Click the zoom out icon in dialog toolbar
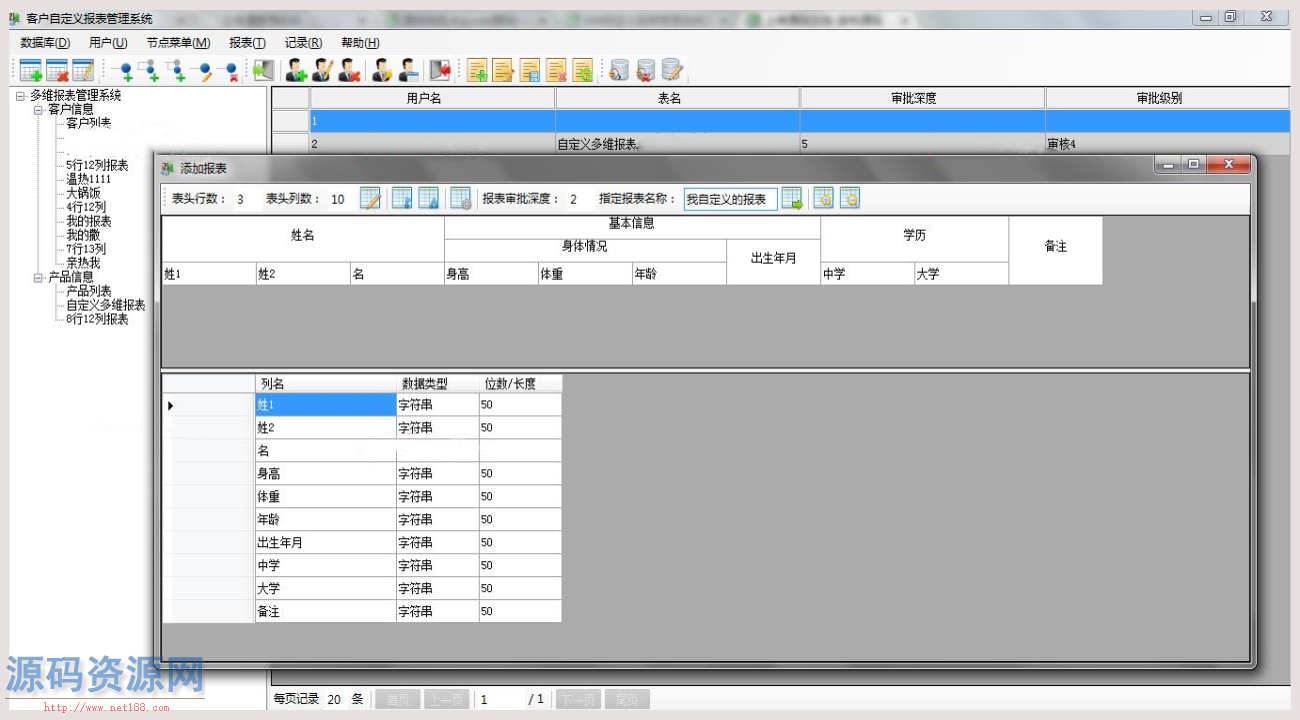The image size is (1300, 720). click(850, 198)
